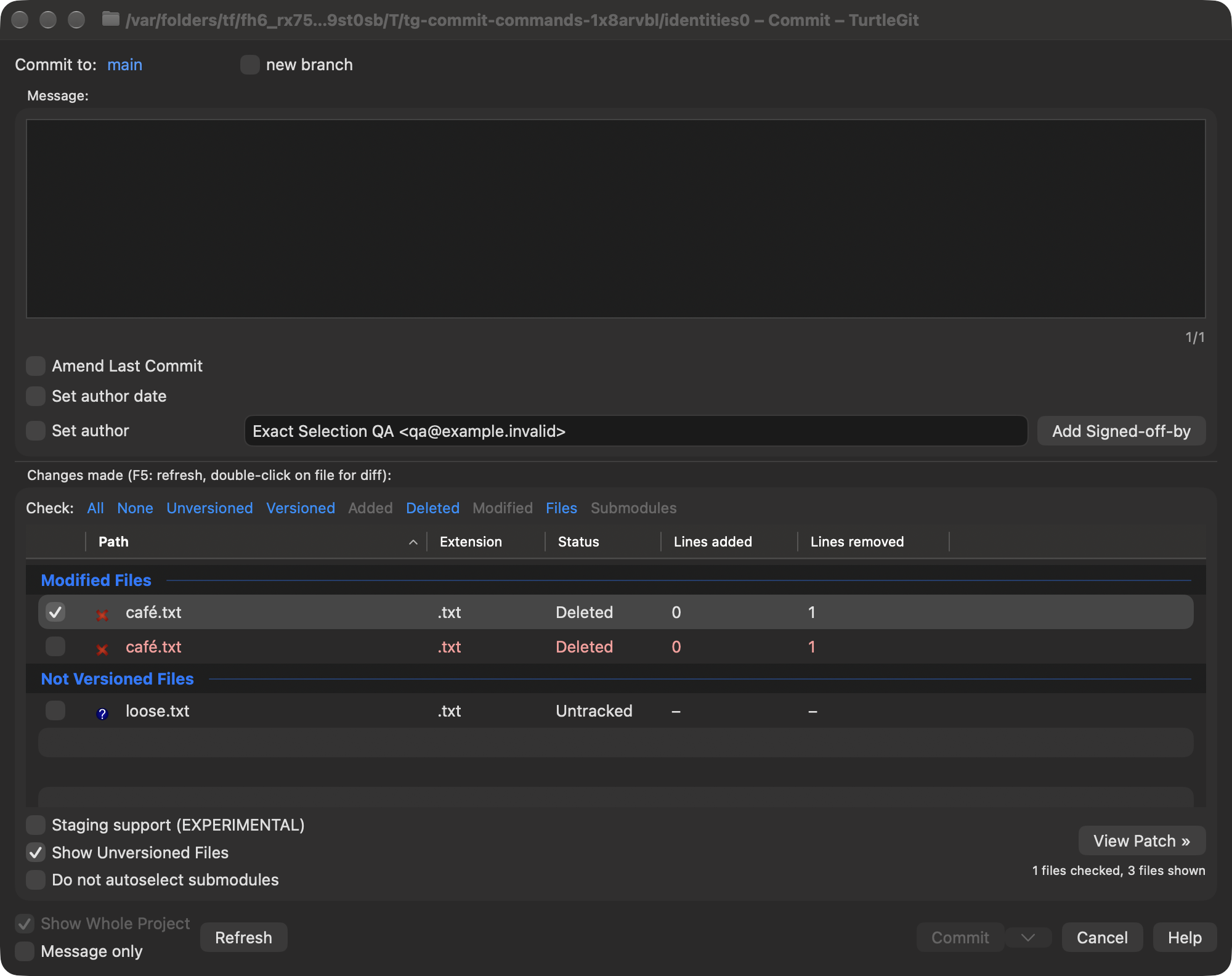Image resolution: width=1232 pixels, height=976 pixels.
Task: Click the blue question mark icon beside loose.txt
Action: tap(102, 713)
